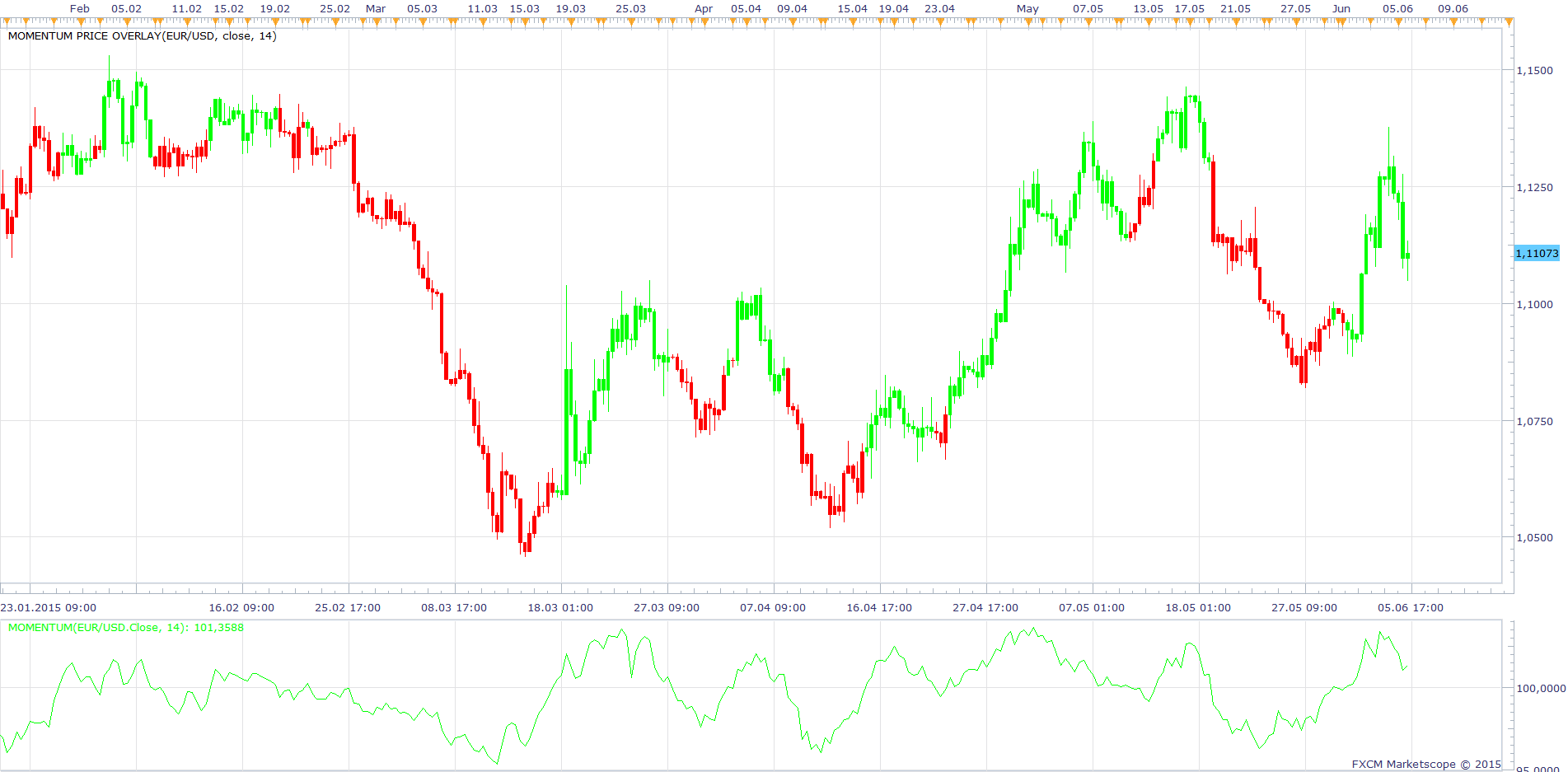Click the 25.02 17:00 date label

[348, 608]
